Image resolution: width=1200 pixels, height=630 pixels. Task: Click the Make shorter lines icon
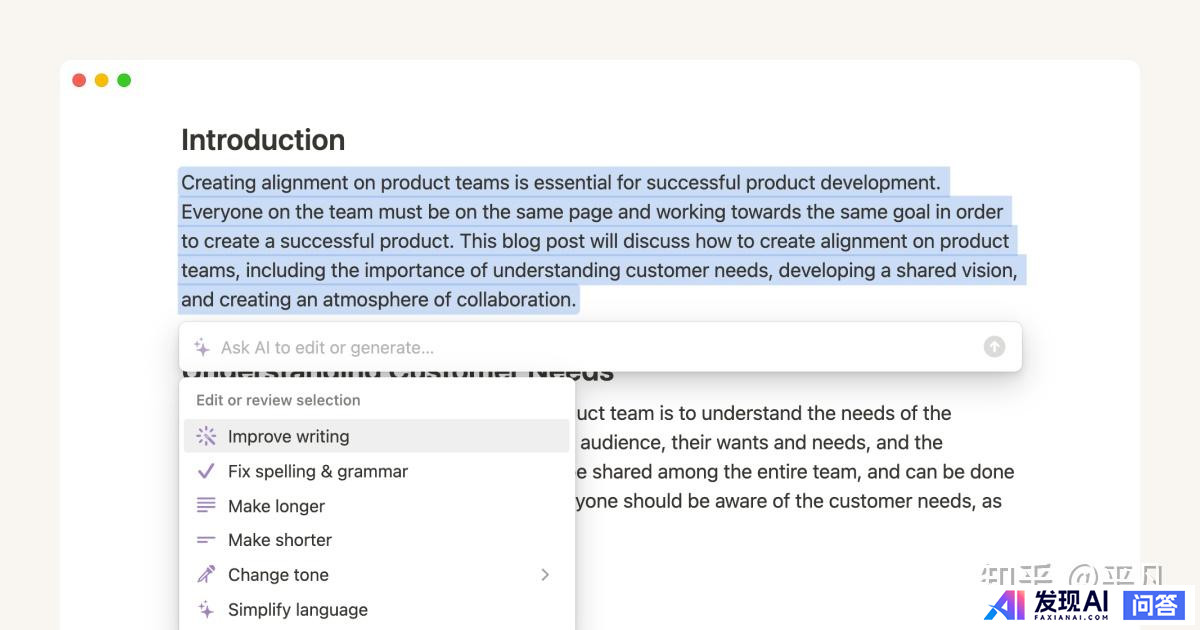(206, 540)
